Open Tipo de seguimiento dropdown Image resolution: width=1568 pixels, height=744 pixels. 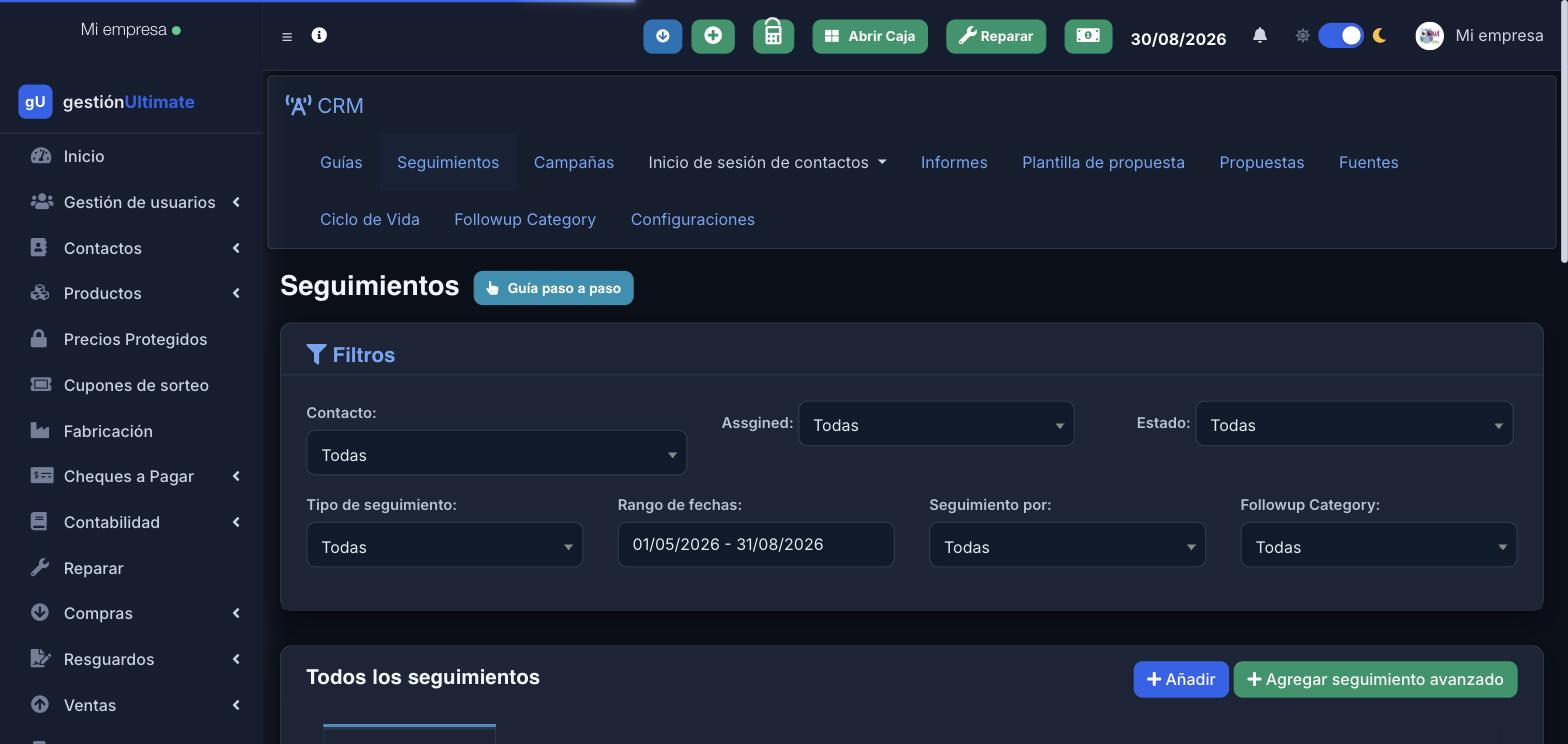point(444,545)
